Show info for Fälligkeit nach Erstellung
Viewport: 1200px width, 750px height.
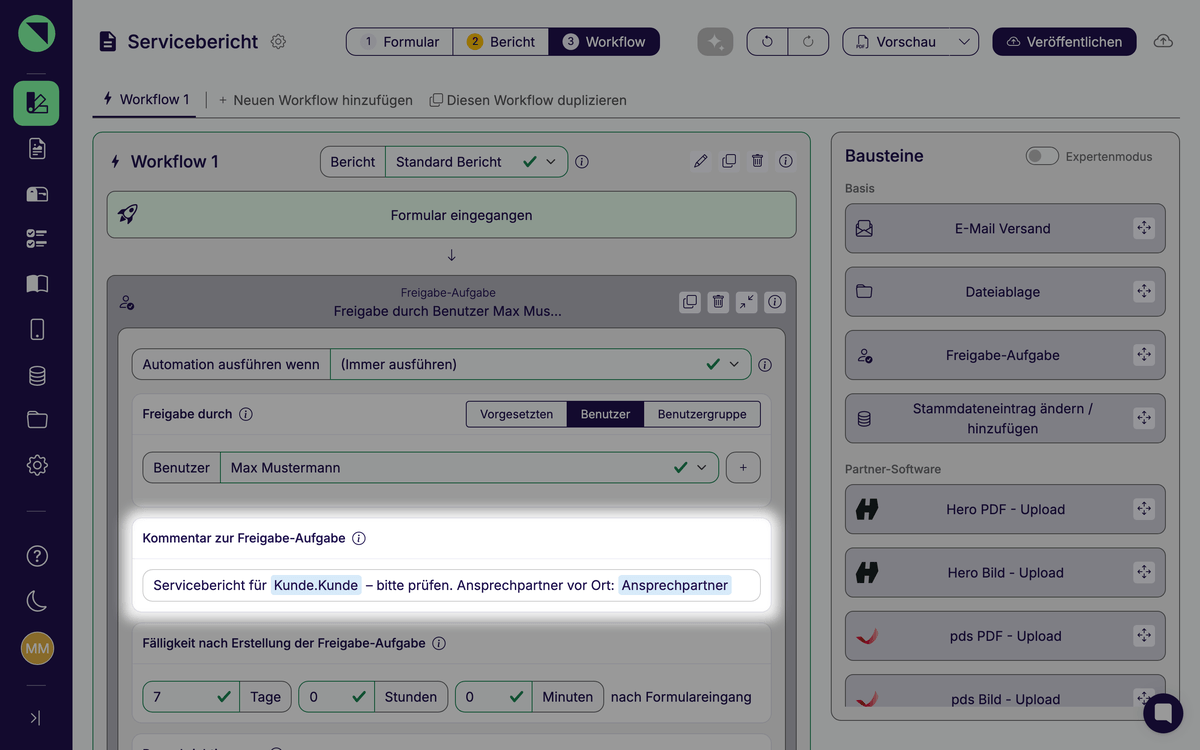[439, 643]
